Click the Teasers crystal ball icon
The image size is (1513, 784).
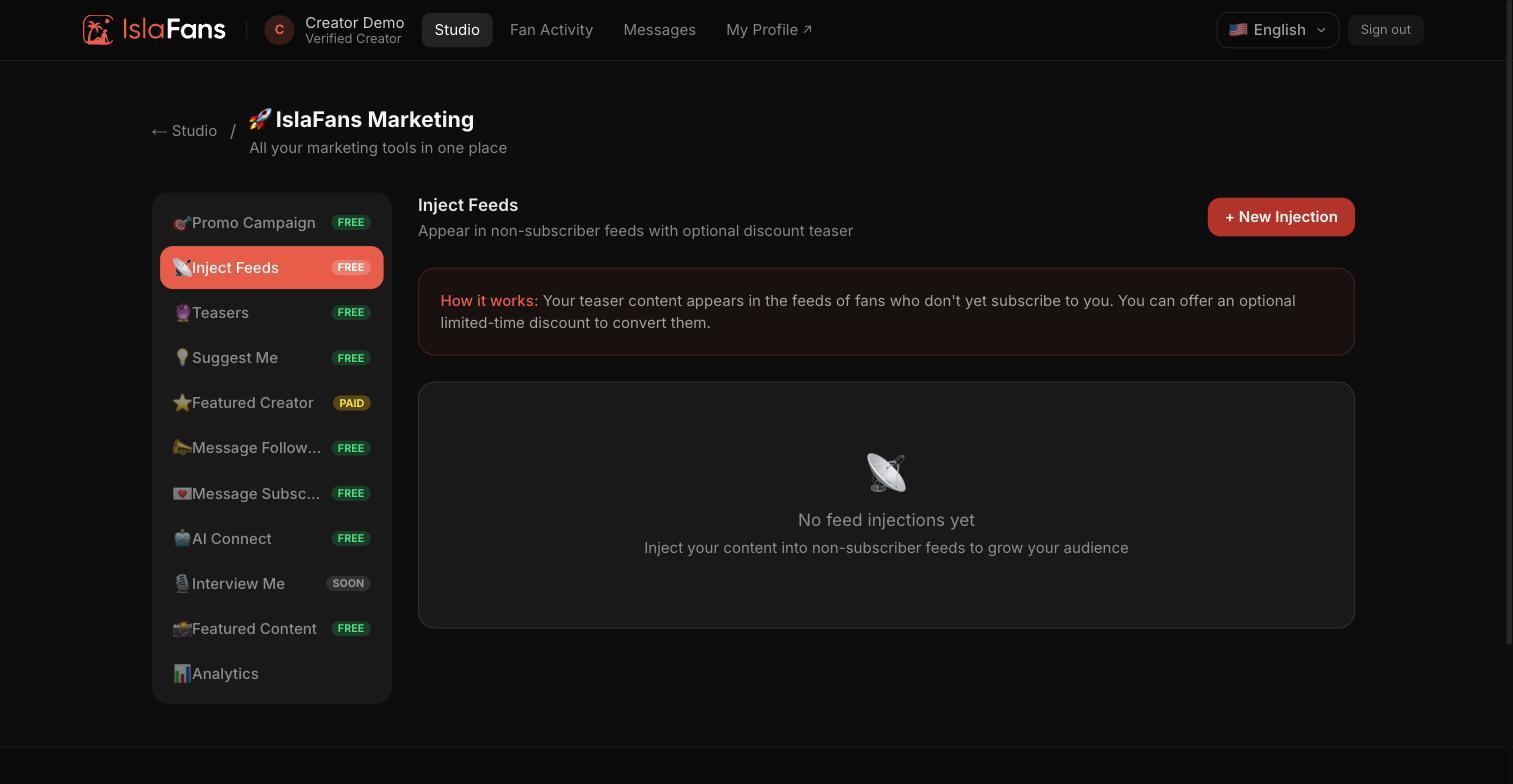click(x=182, y=313)
